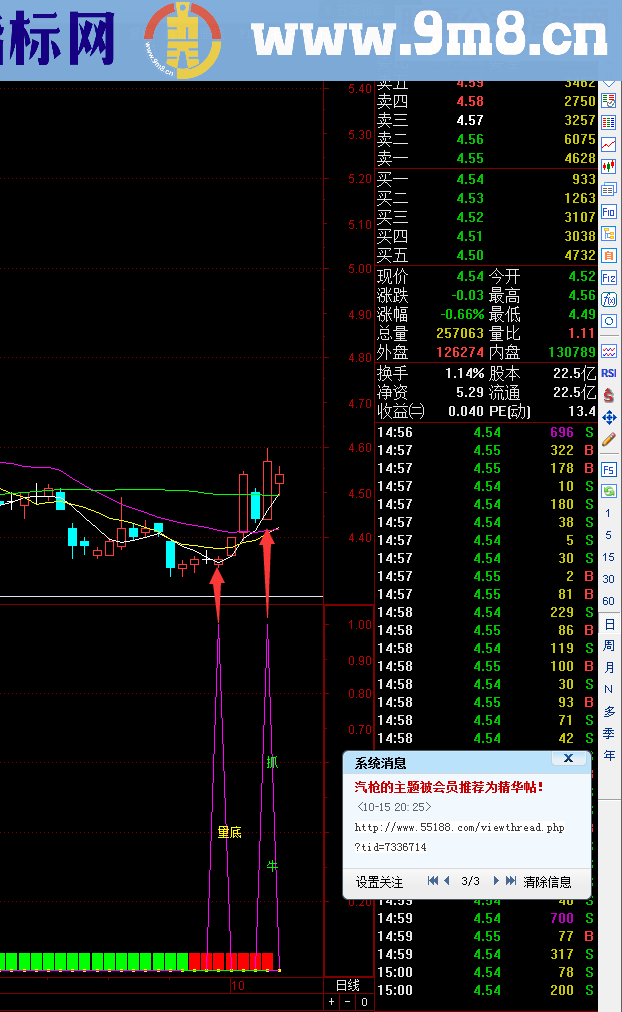Go to the previous system message
This screenshot has height=1012, width=622.
(447, 881)
